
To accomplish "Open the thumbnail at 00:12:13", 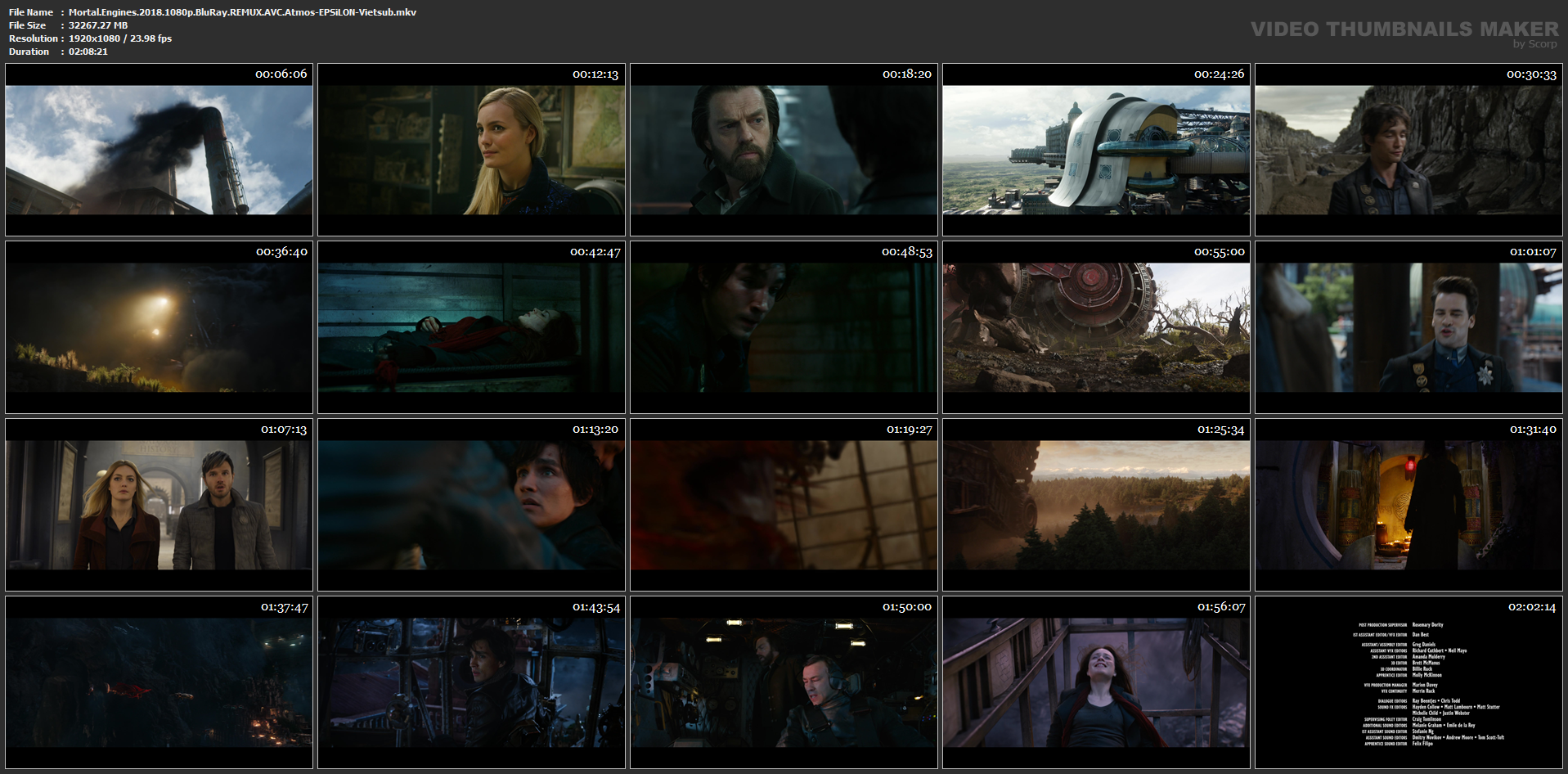I will 471,150.
